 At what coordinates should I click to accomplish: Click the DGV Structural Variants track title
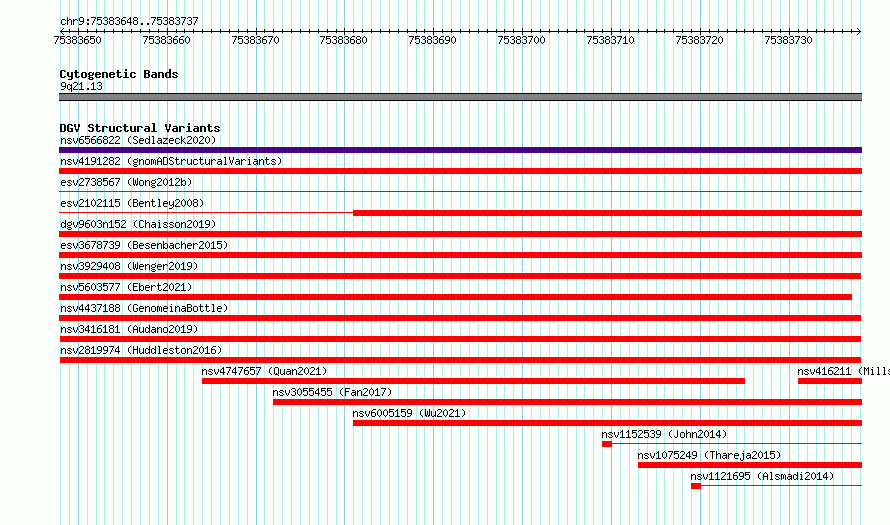(x=140, y=128)
